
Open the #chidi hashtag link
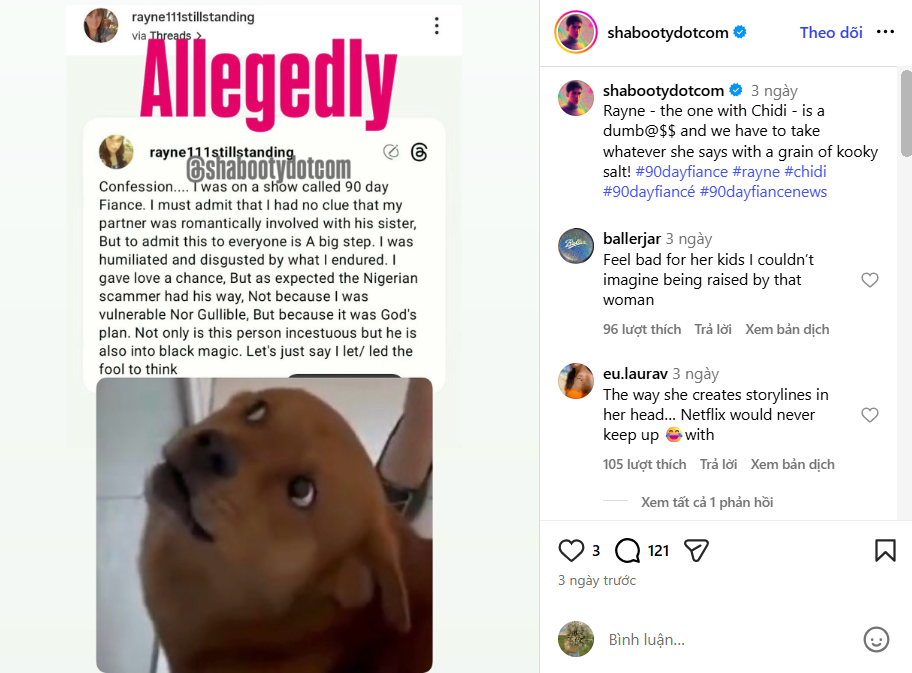point(805,172)
